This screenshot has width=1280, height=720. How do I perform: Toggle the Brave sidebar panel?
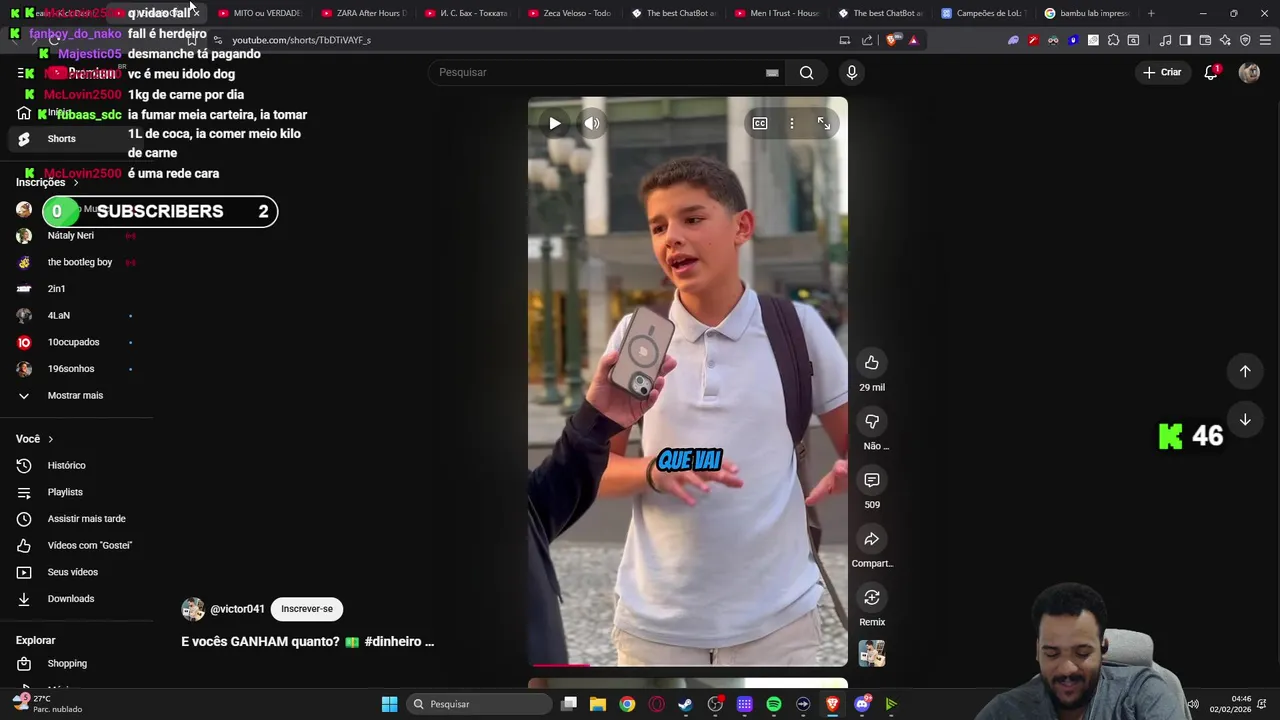point(1185,40)
